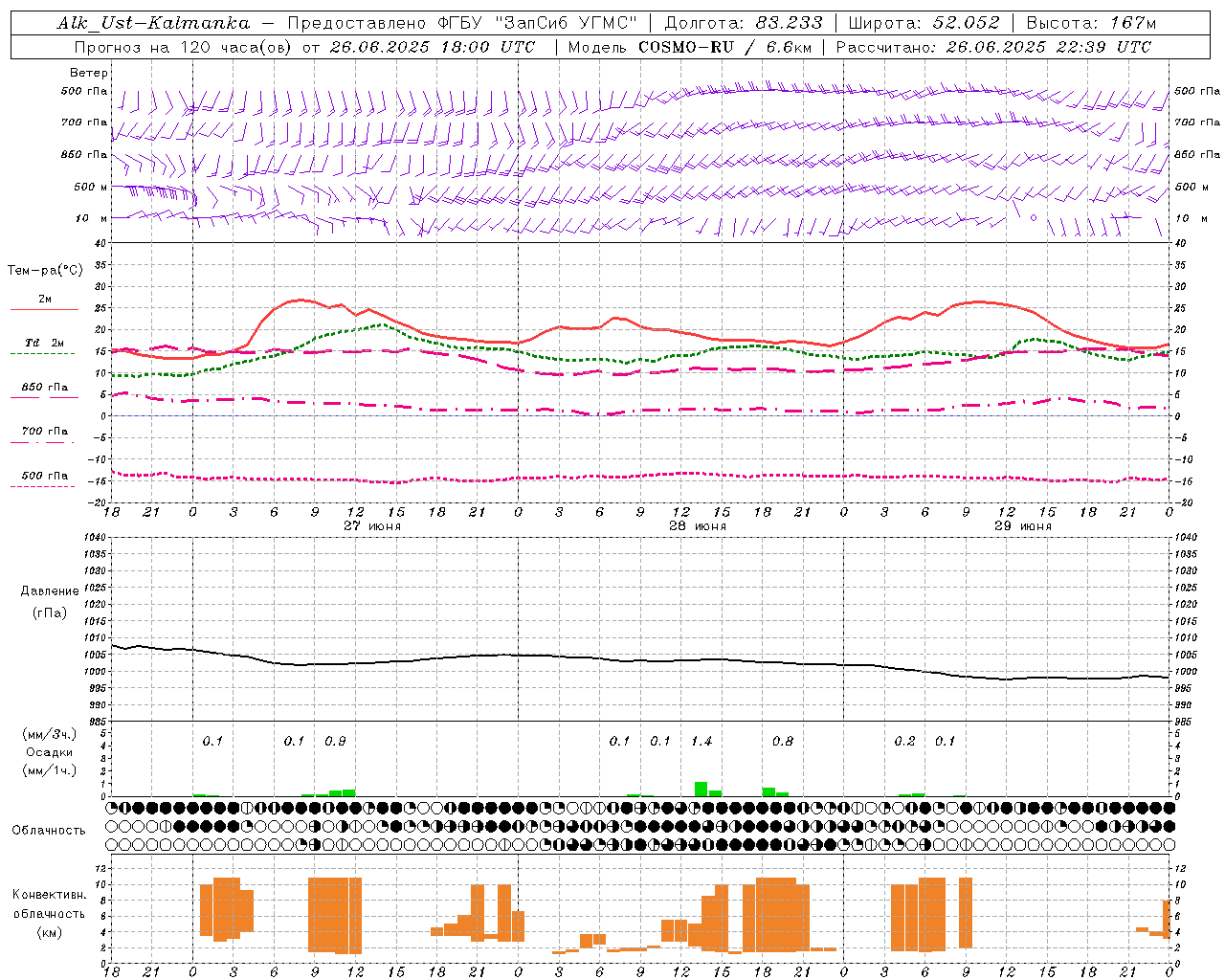Viewport: 1225px width, 980px height.
Task: Click the precipitation value '0.2'
Action: 904,742
